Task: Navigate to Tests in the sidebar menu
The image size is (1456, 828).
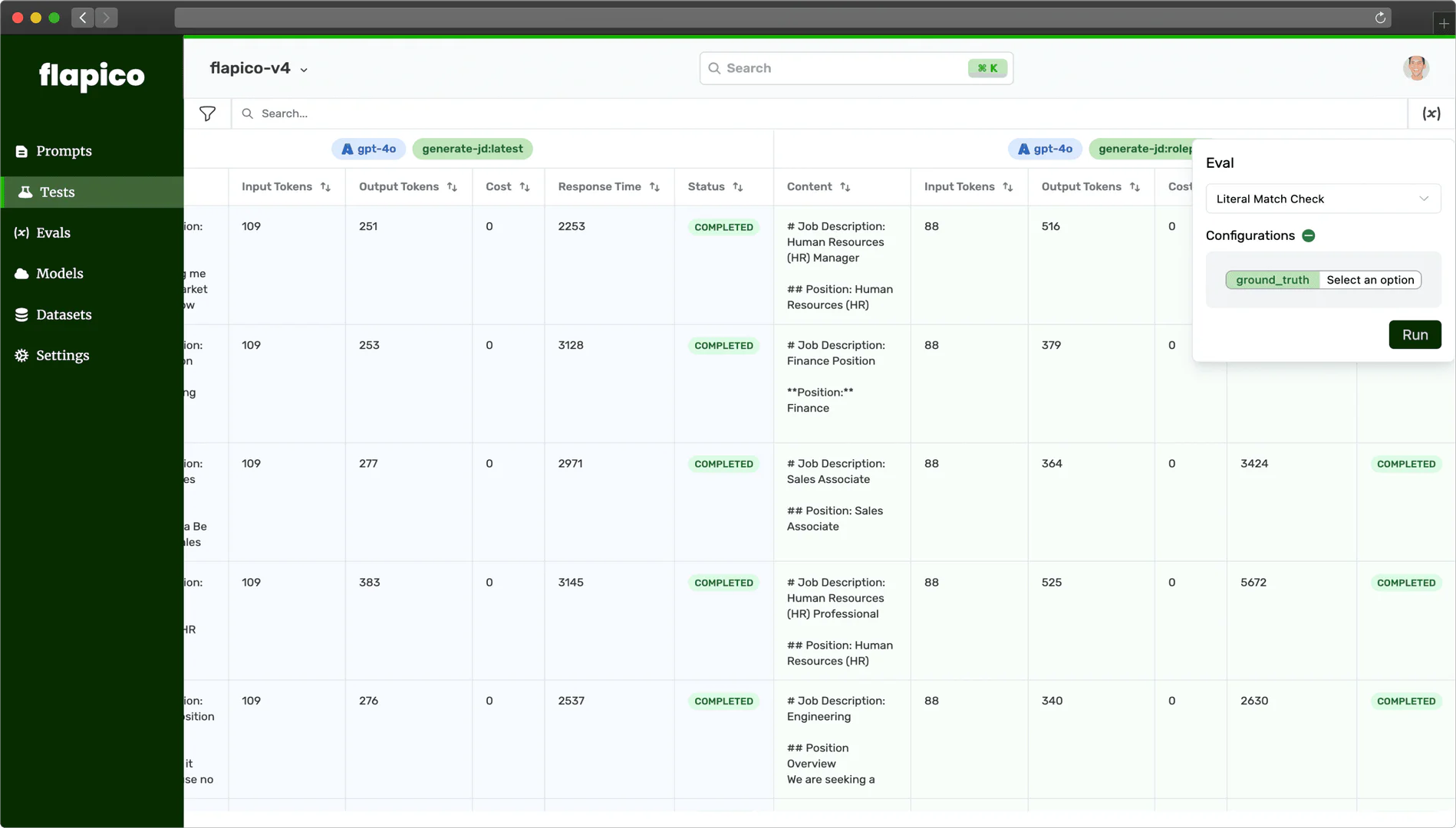Action: (58, 192)
